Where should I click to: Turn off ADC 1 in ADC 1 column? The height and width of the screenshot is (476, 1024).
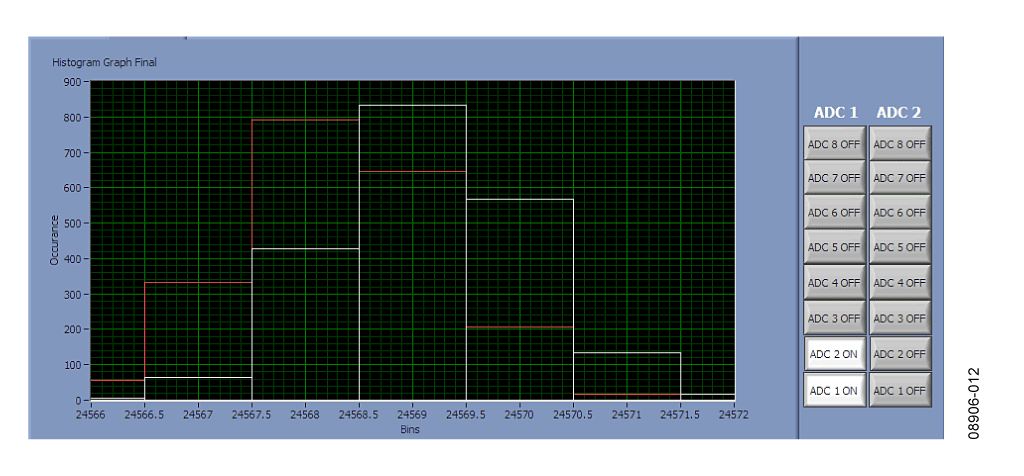point(834,390)
